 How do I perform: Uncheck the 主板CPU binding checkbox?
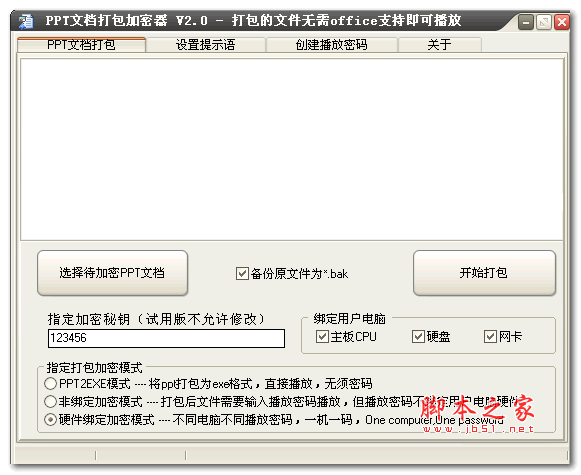pos(322,337)
